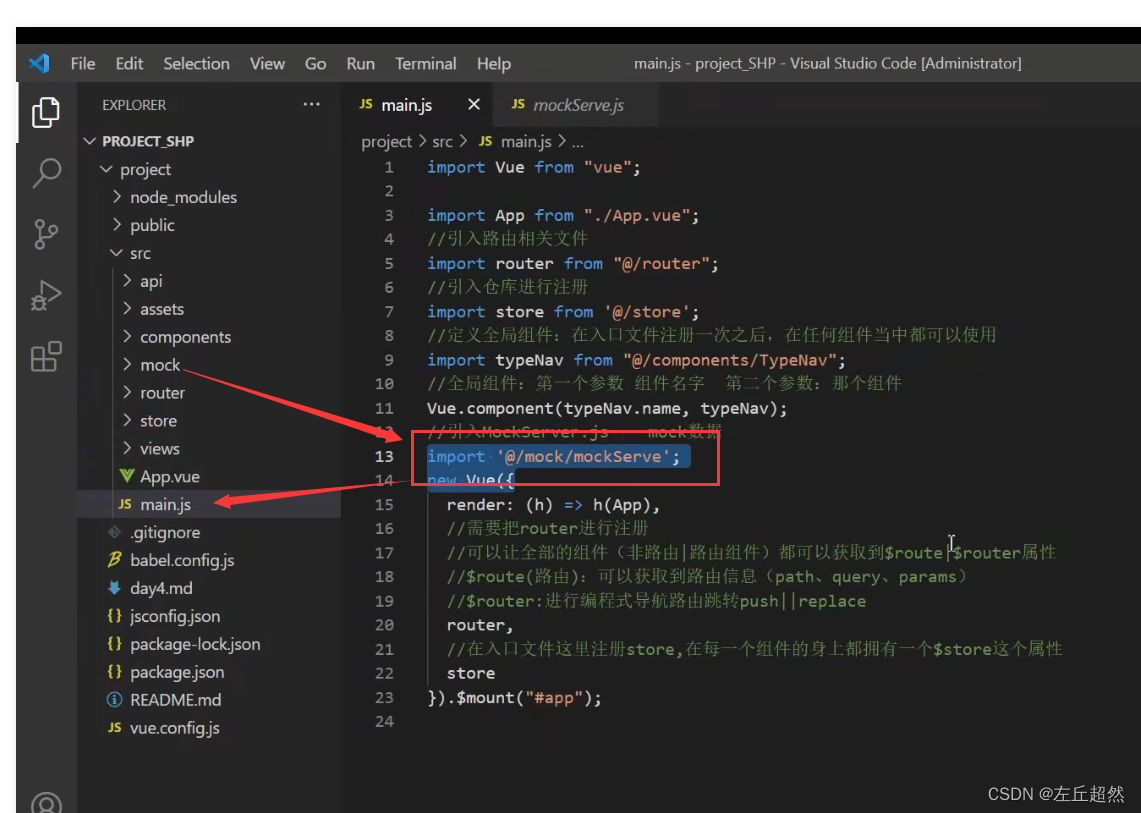Click the main.js breadcrumb segment
Viewport: 1141px width, 813px height.
click(526, 142)
